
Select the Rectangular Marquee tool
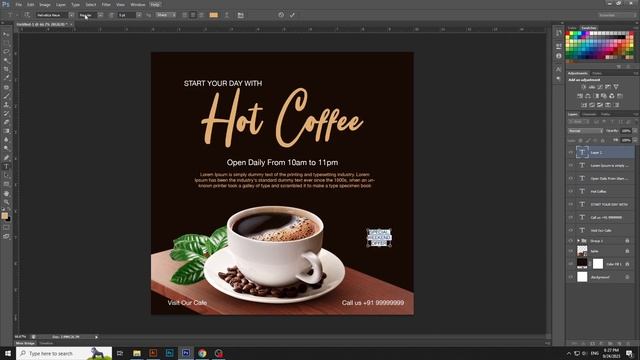point(6,43)
